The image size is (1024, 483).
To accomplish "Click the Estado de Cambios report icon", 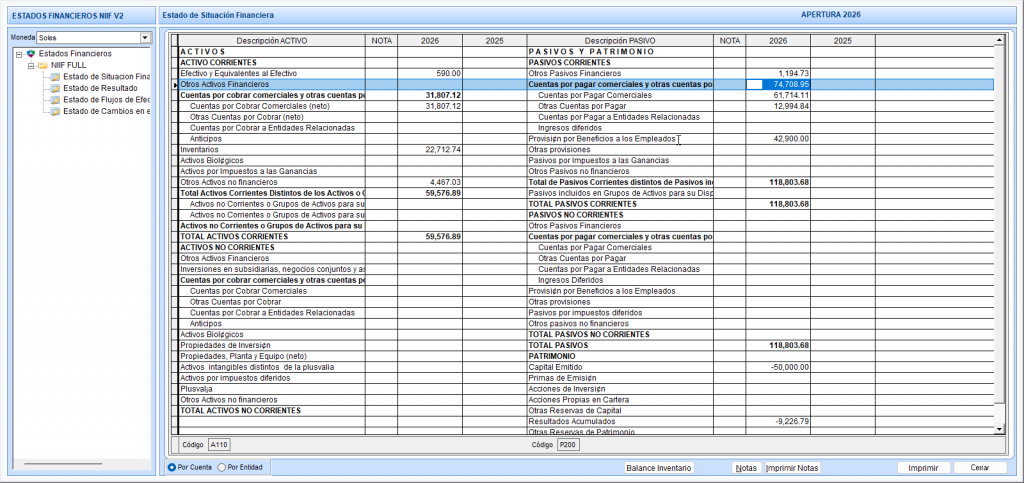I will [56, 111].
